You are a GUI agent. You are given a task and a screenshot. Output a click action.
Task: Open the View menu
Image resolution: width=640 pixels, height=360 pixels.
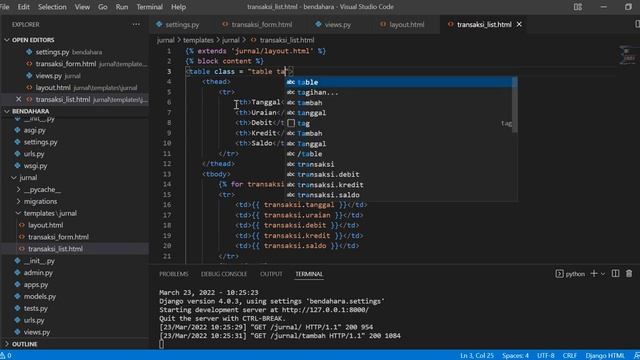82,7
